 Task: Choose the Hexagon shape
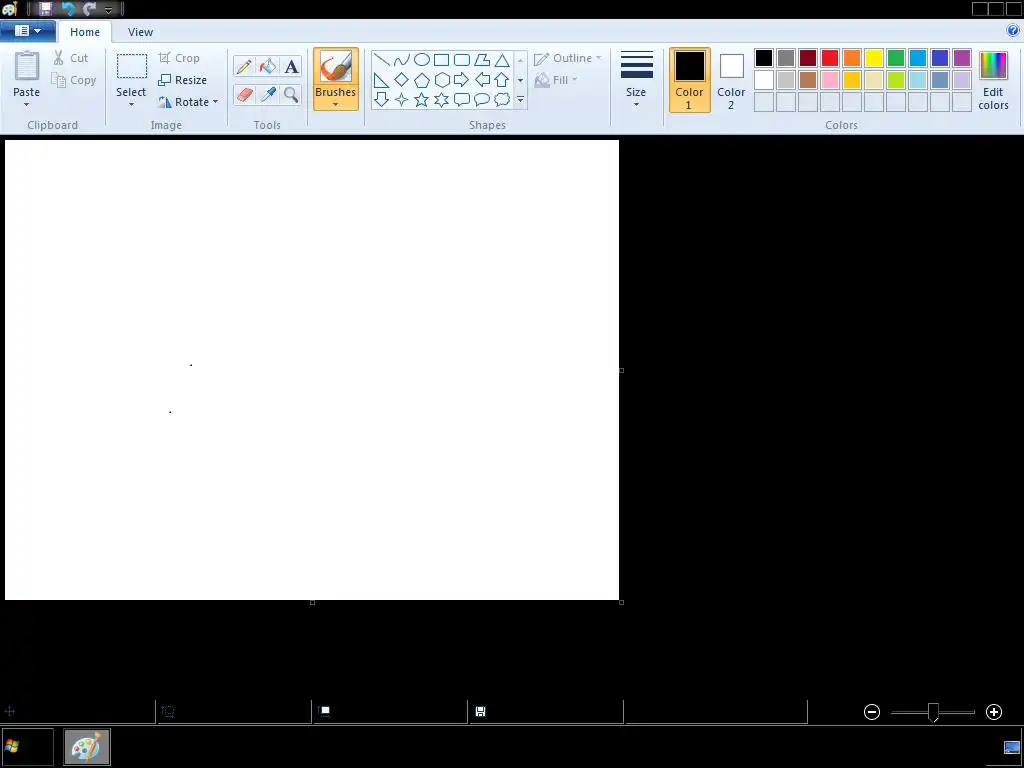pyautogui.click(x=441, y=80)
